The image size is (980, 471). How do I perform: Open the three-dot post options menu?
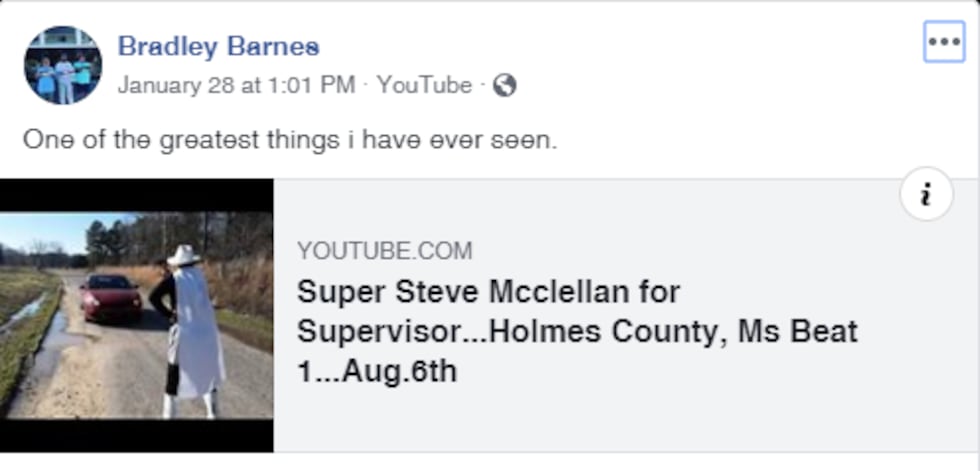click(943, 41)
